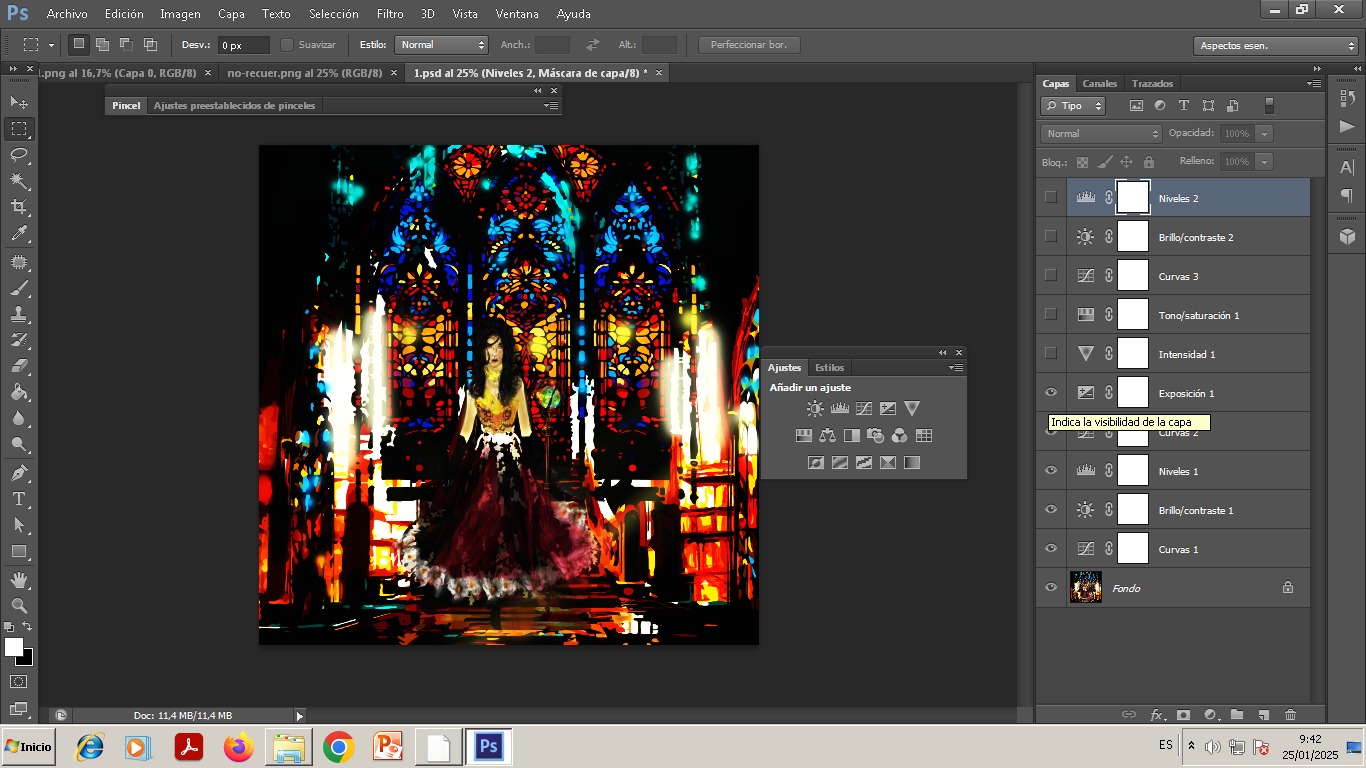Open the layer blend mode Normal dropdown
This screenshot has width=1366, height=768.
pyautogui.click(x=1101, y=133)
